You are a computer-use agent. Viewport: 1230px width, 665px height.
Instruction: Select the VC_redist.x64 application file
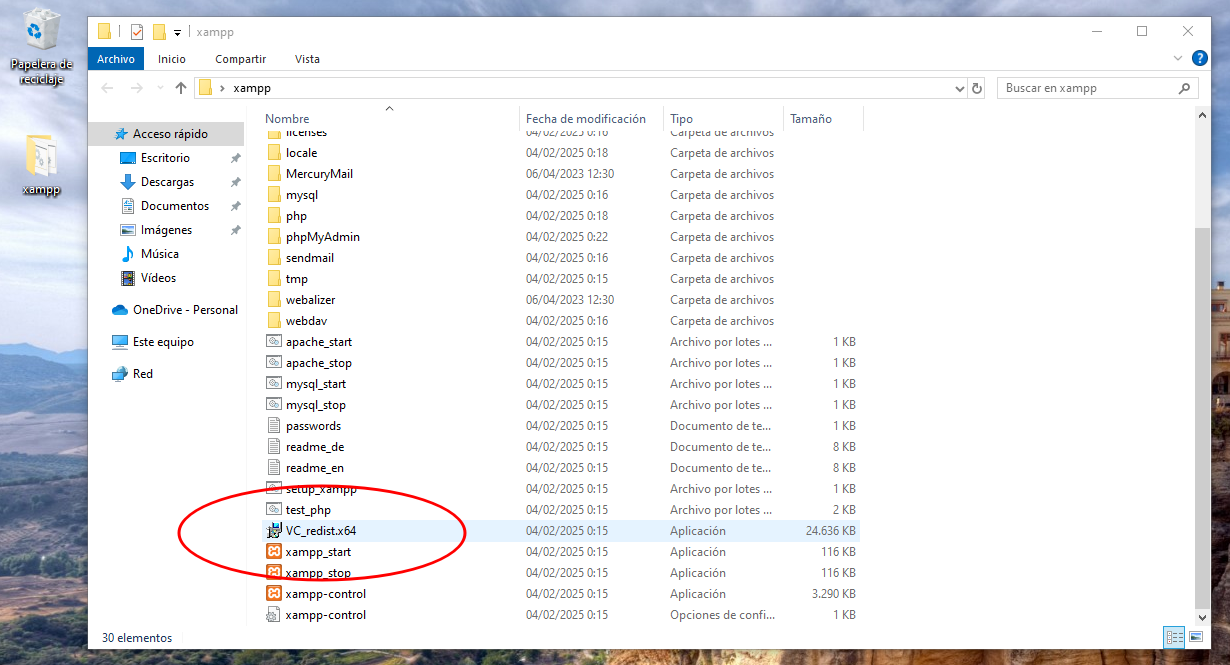coord(320,531)
